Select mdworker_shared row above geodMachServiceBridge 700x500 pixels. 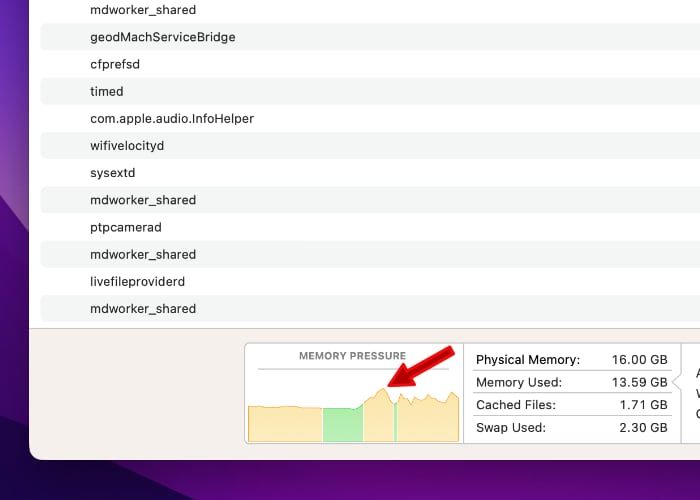(x=143, y=10)
